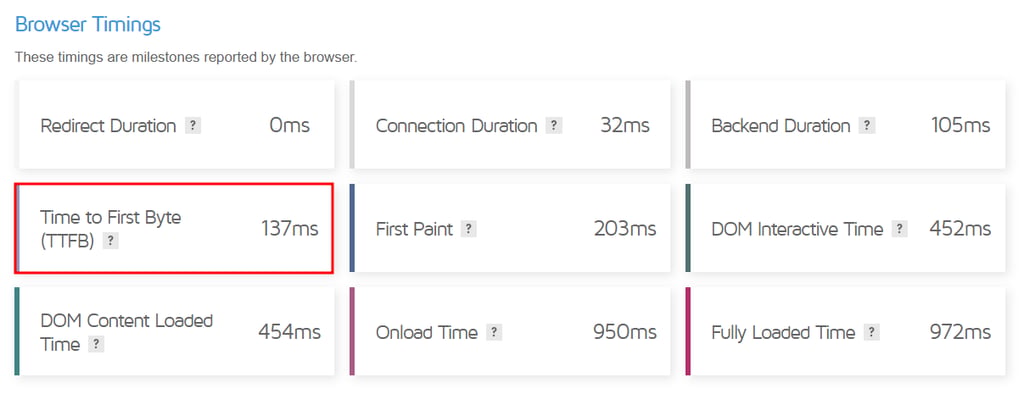The width and height of the screenshot is (1024, 394).
Task: Open DOM Content Loaded Time help icon
Action: (x=96, y=344)
